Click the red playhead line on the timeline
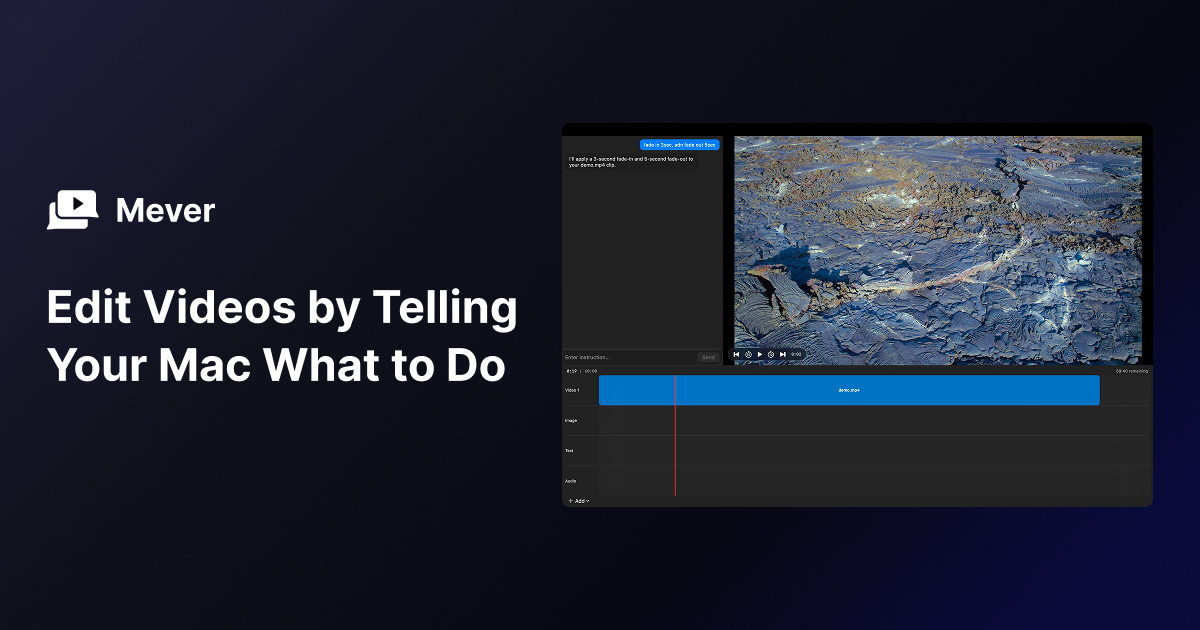 (x=675, y=435)
